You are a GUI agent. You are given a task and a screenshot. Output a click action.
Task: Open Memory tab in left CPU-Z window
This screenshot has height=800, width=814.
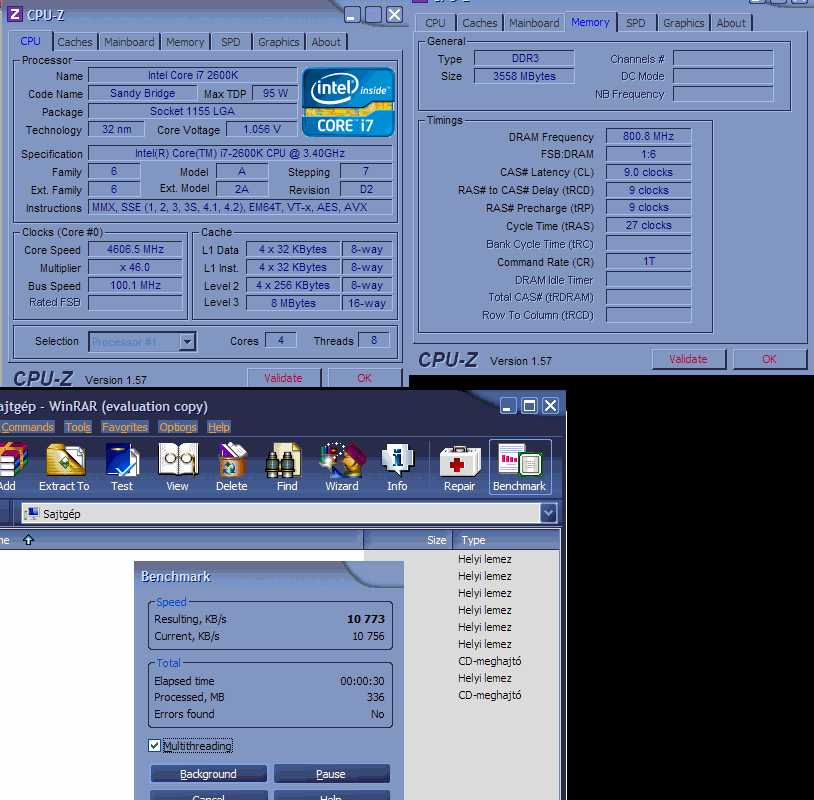[x=185, y=42]
